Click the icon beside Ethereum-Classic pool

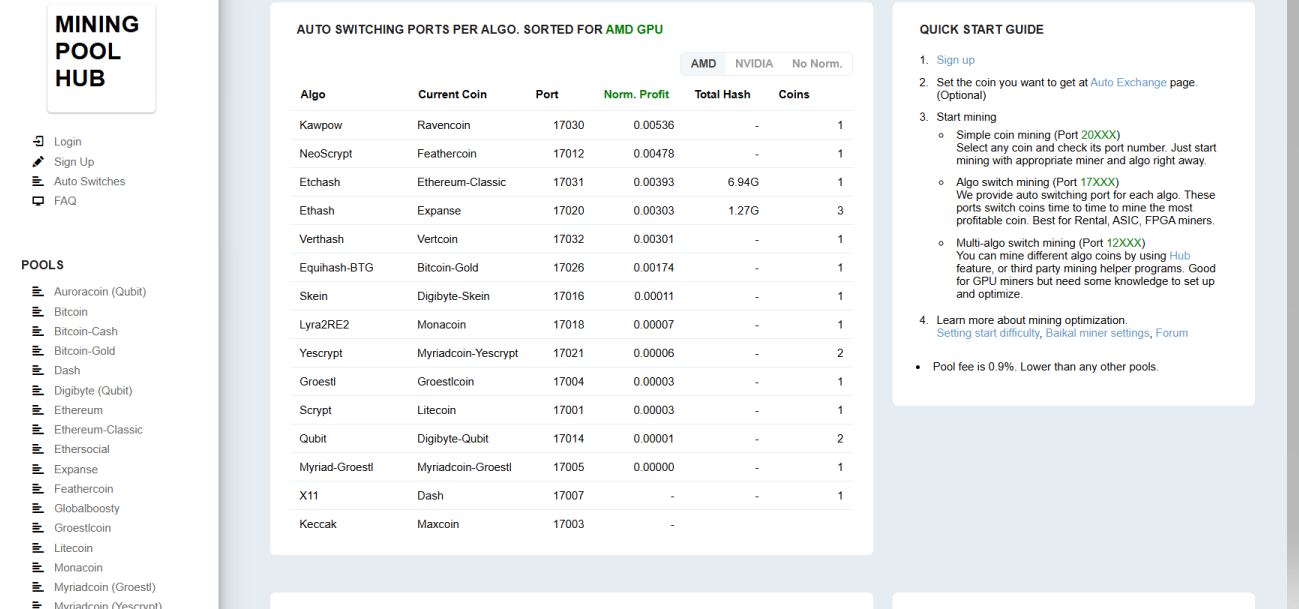pos(38,430)
